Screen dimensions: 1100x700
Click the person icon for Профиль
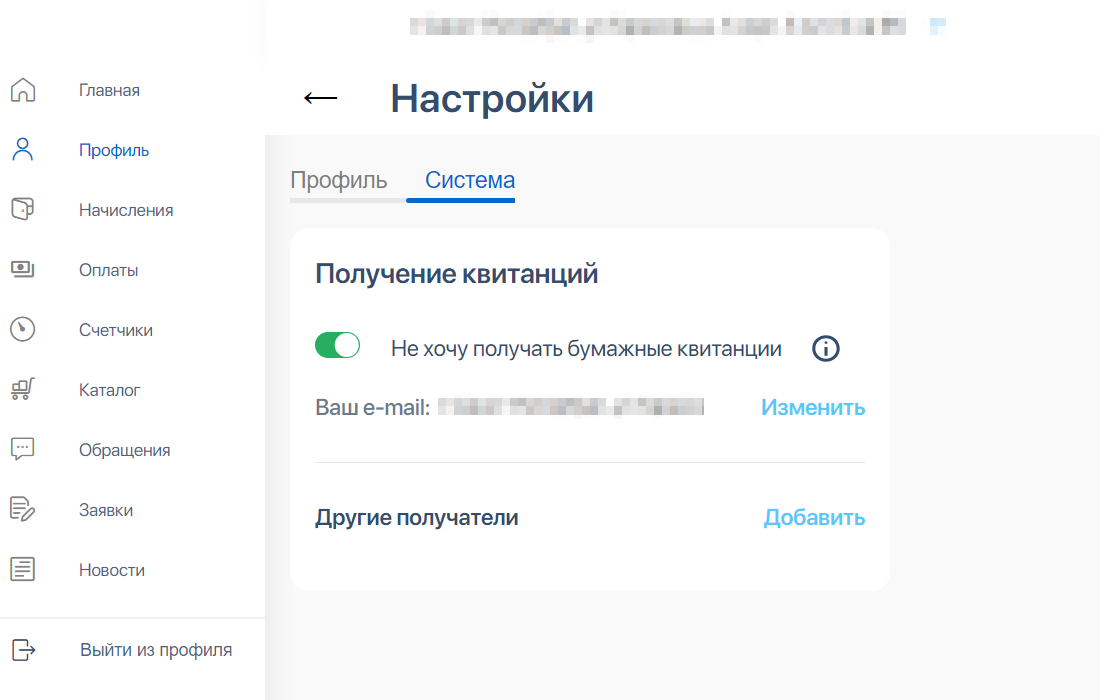[22, 150]
